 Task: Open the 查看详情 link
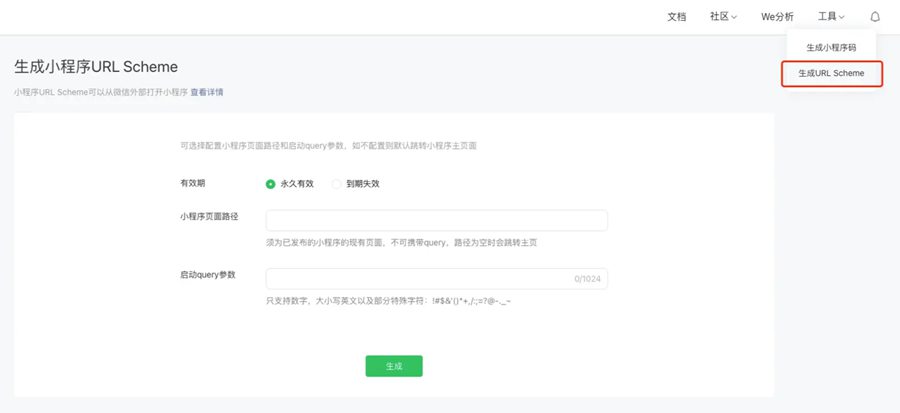(x=207, y=92)
